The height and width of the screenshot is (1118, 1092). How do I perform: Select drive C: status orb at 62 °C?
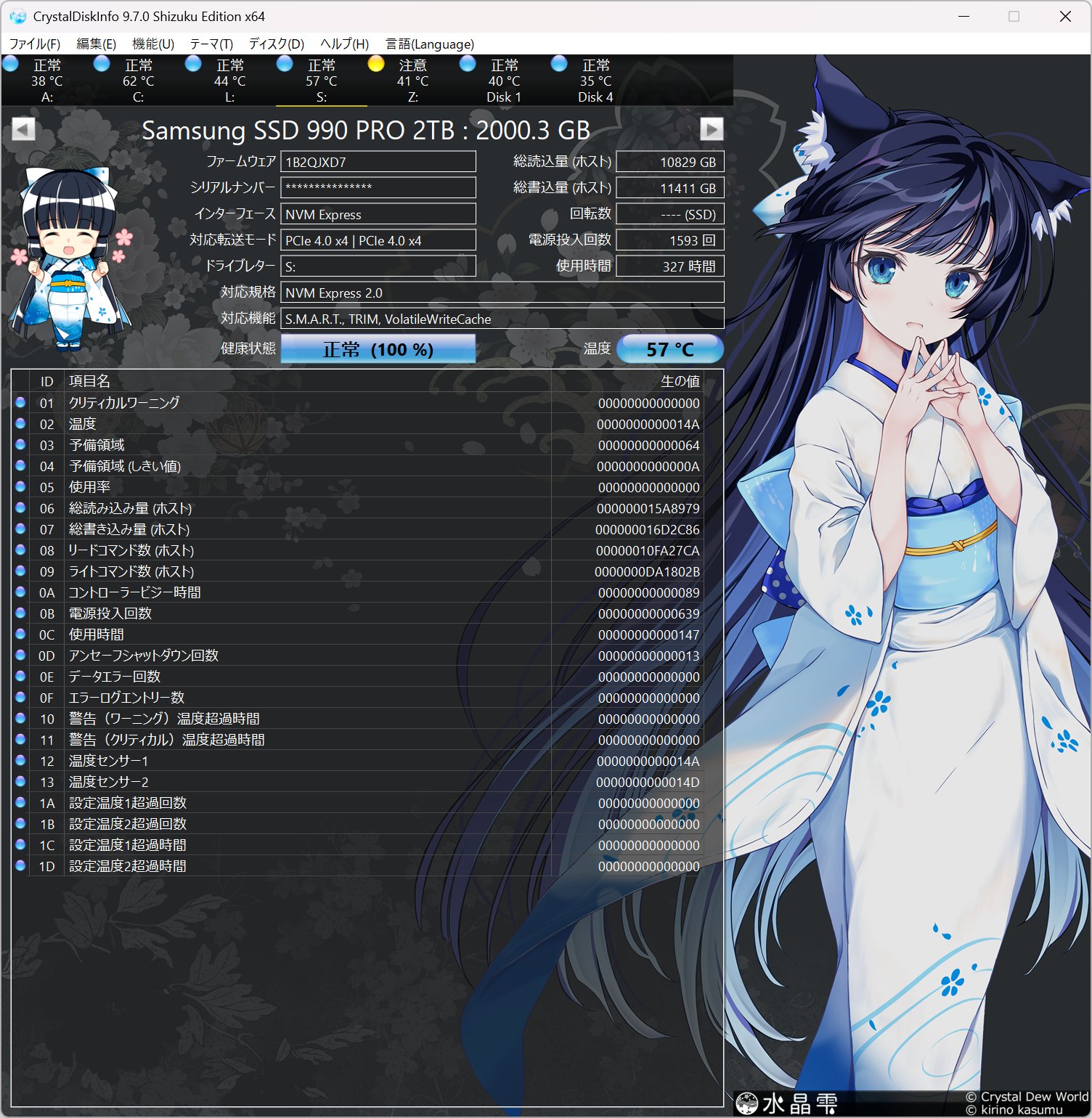click(102, 64)
